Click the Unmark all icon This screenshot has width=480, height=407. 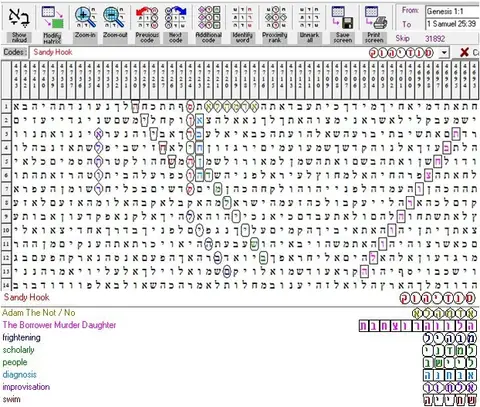click(x=309, y=17)
